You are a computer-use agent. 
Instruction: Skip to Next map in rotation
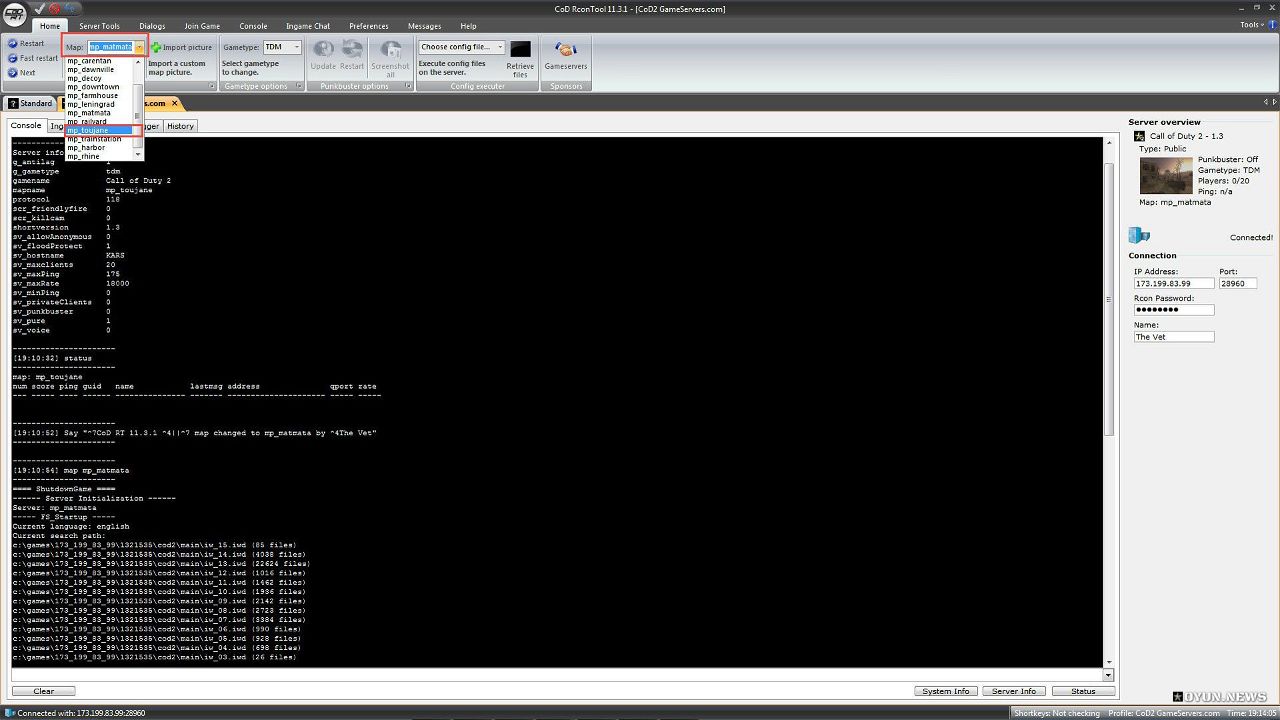(x=21, y=73)
